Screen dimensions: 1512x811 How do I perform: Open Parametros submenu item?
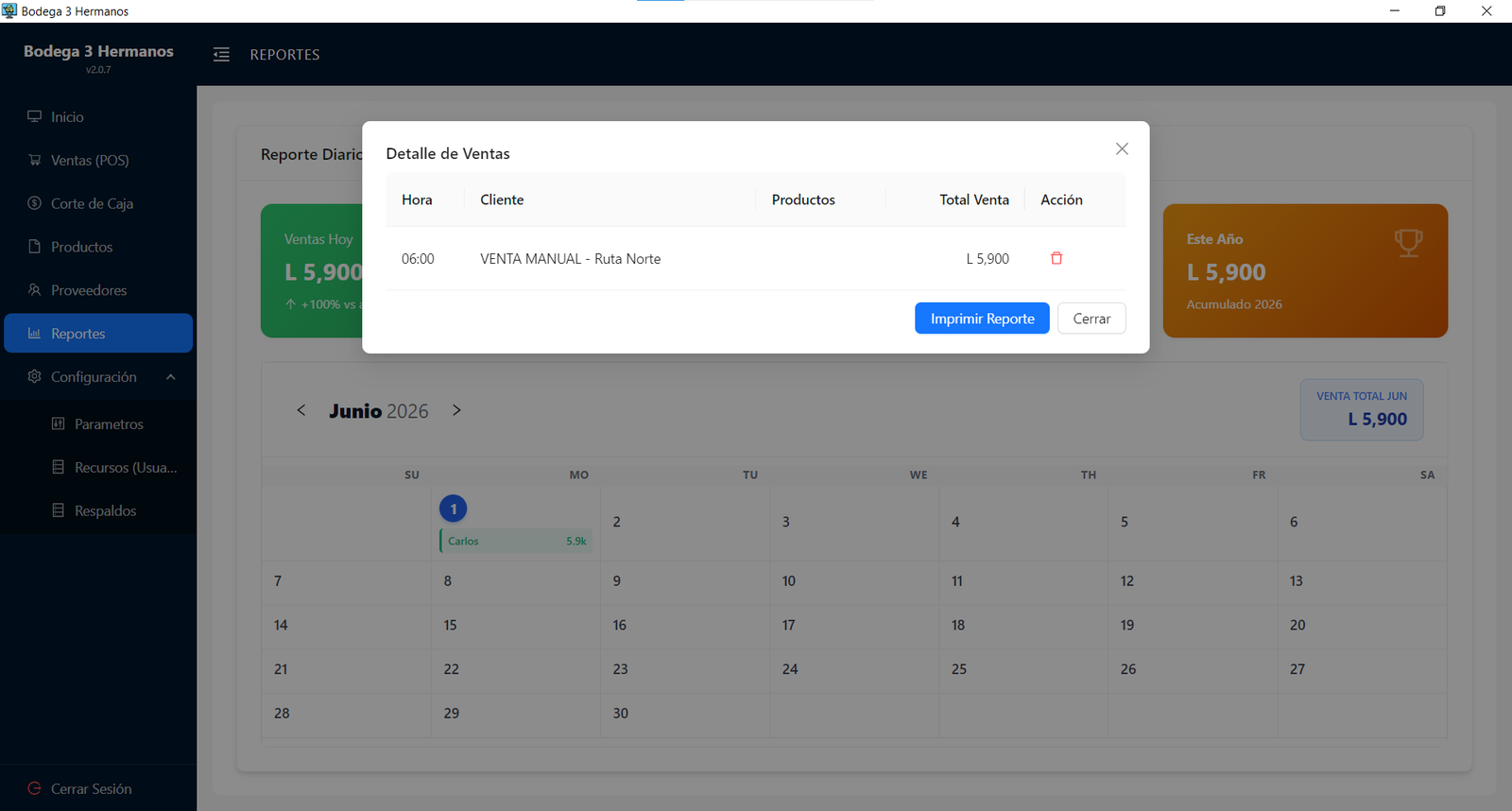[x=98, y=423]
